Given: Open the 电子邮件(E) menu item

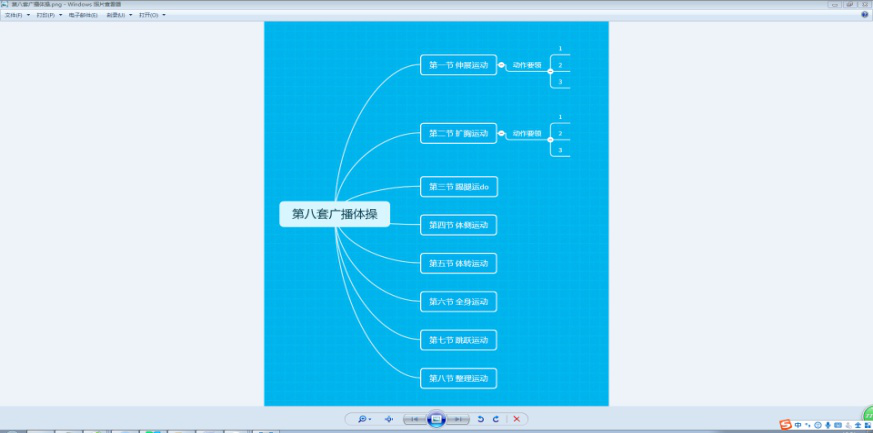Looking at the screenshot, I should [x=83, y=15].
